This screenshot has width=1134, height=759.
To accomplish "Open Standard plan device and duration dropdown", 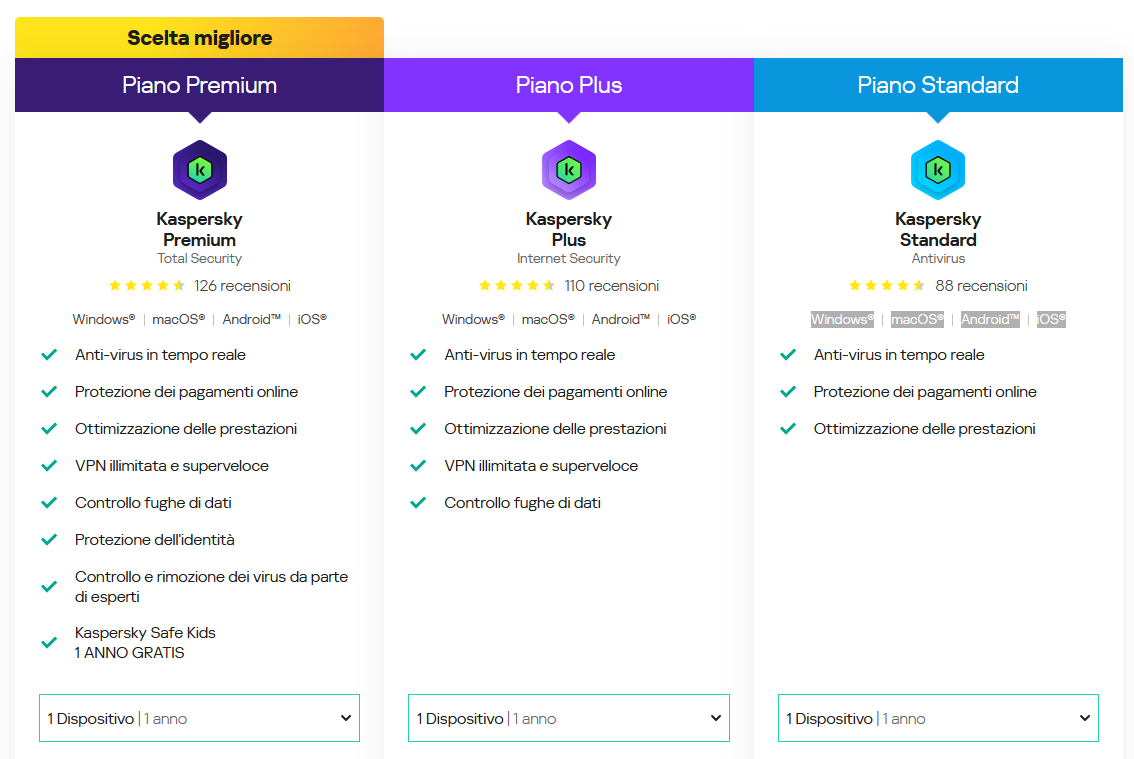I will pyautogui.click(x=938, y=718).
